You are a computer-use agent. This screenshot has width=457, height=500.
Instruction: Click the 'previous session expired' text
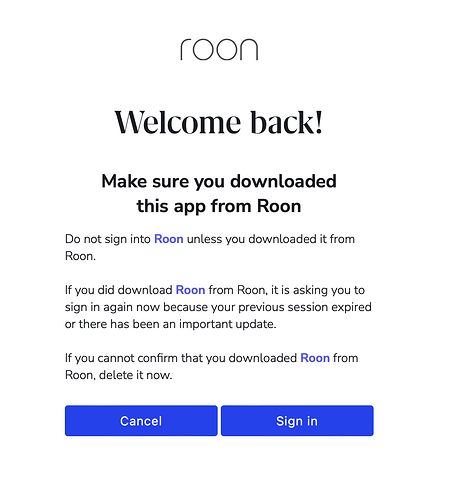(305, 307)
